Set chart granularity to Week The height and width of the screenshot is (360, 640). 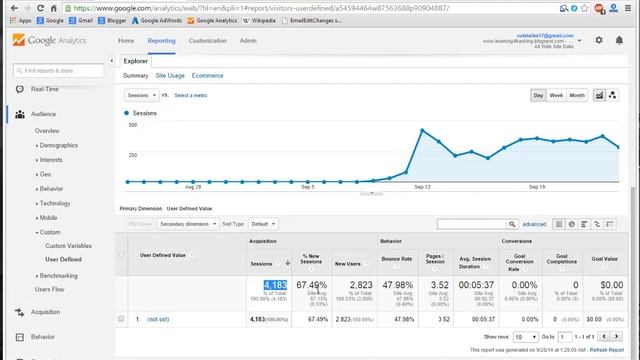point(556,95)
